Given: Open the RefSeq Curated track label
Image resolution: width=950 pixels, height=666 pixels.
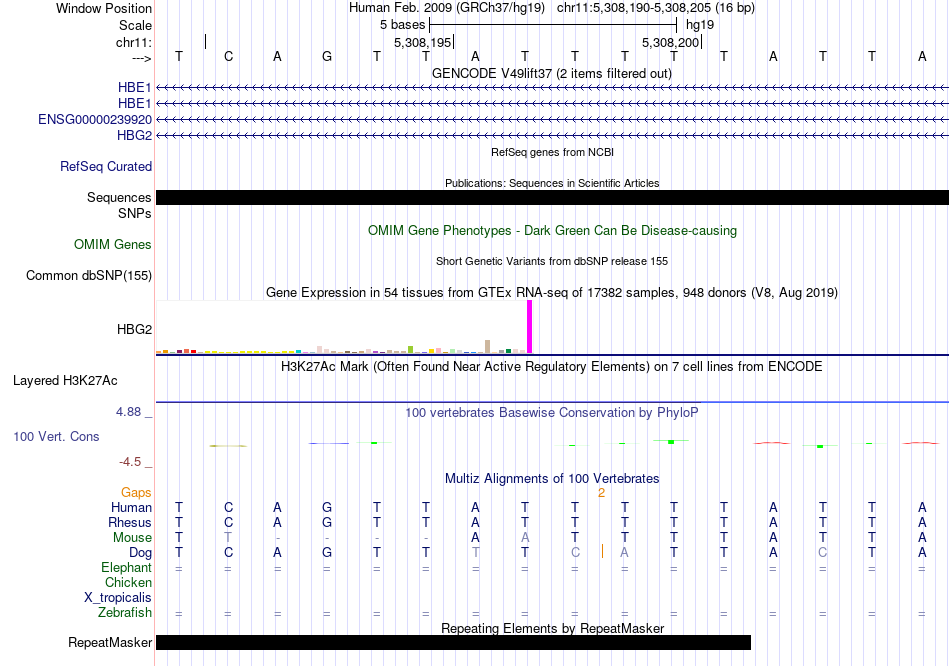Looking at the screenshot, I should pyautogui.click(x=106, y=167).
